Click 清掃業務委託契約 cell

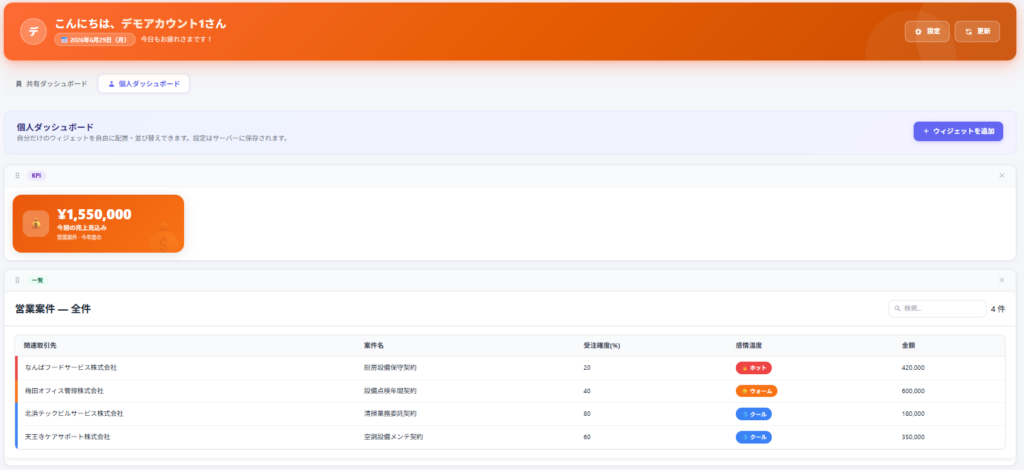pyautogui.click(x=390, y=413)
